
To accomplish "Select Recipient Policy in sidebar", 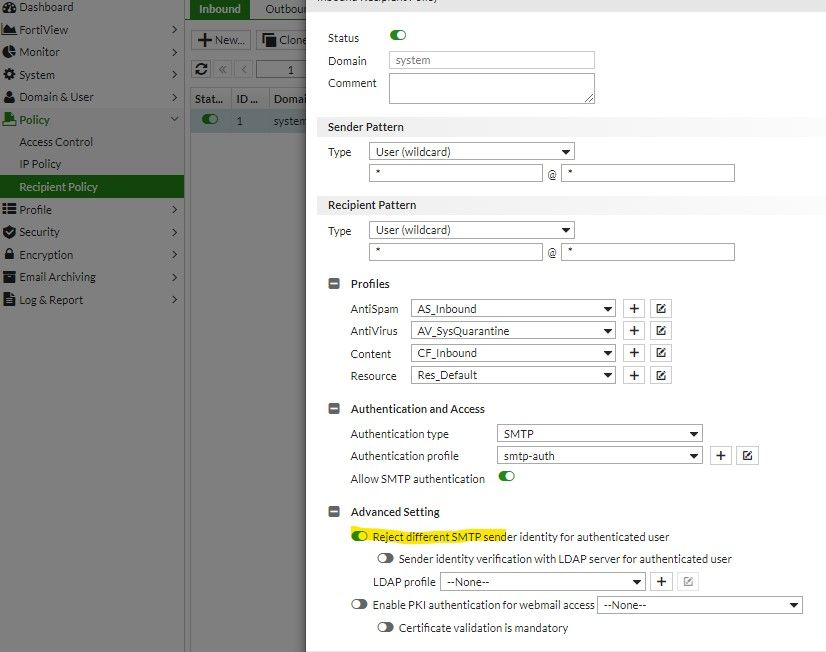I will click(x=92, y=186).
